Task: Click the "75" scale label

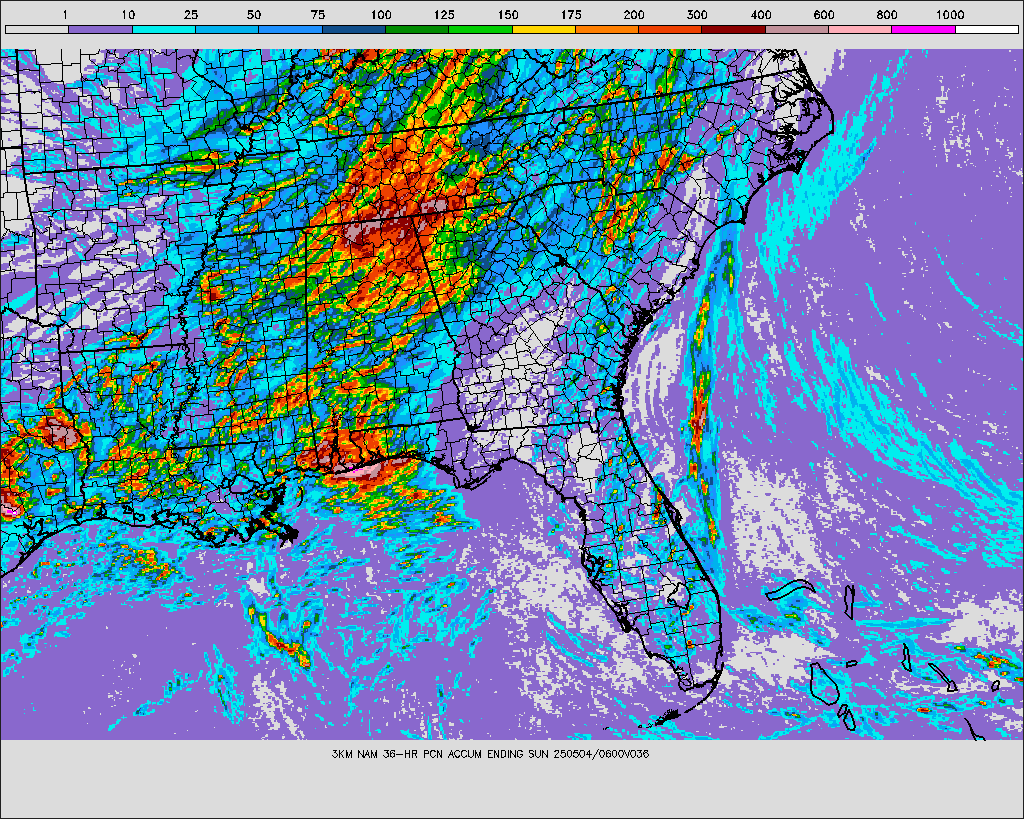Action: click(x=317, y=14)
